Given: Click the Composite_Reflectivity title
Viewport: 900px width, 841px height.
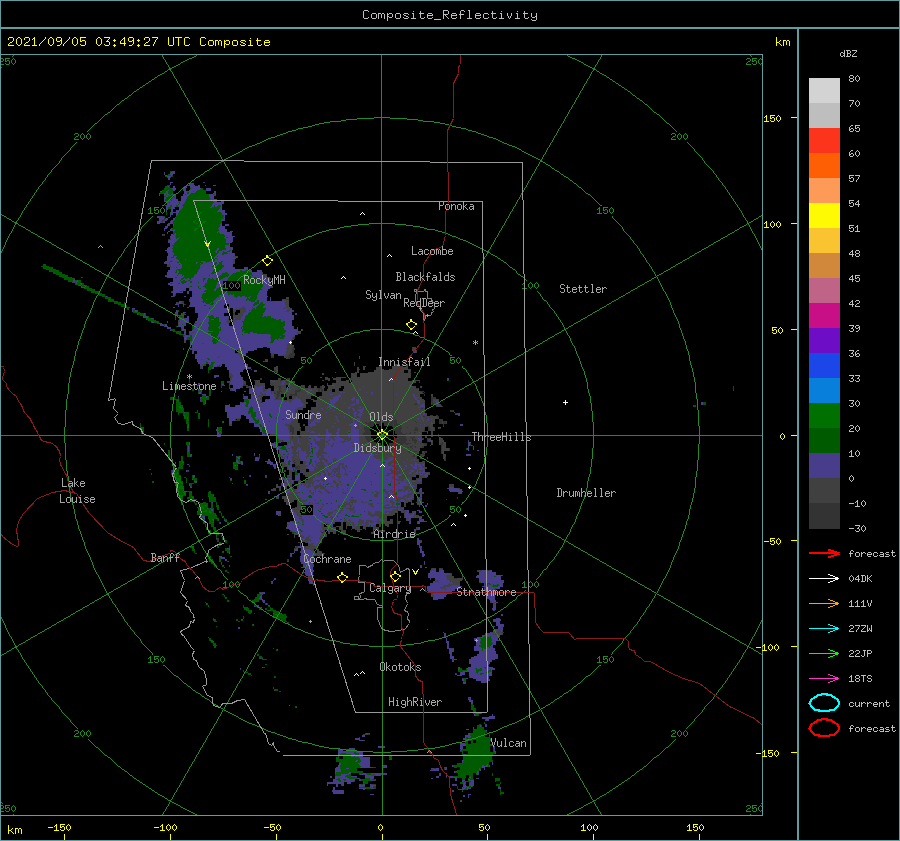Looking at the screenshot, I should pyautogui.click(x=450, y=15).
